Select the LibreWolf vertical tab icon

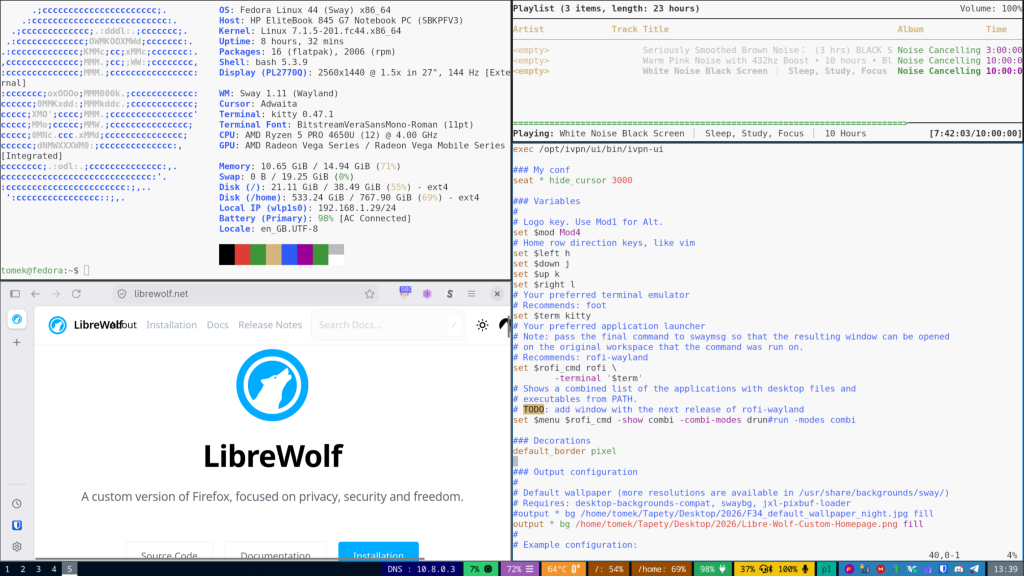point(17,319)
